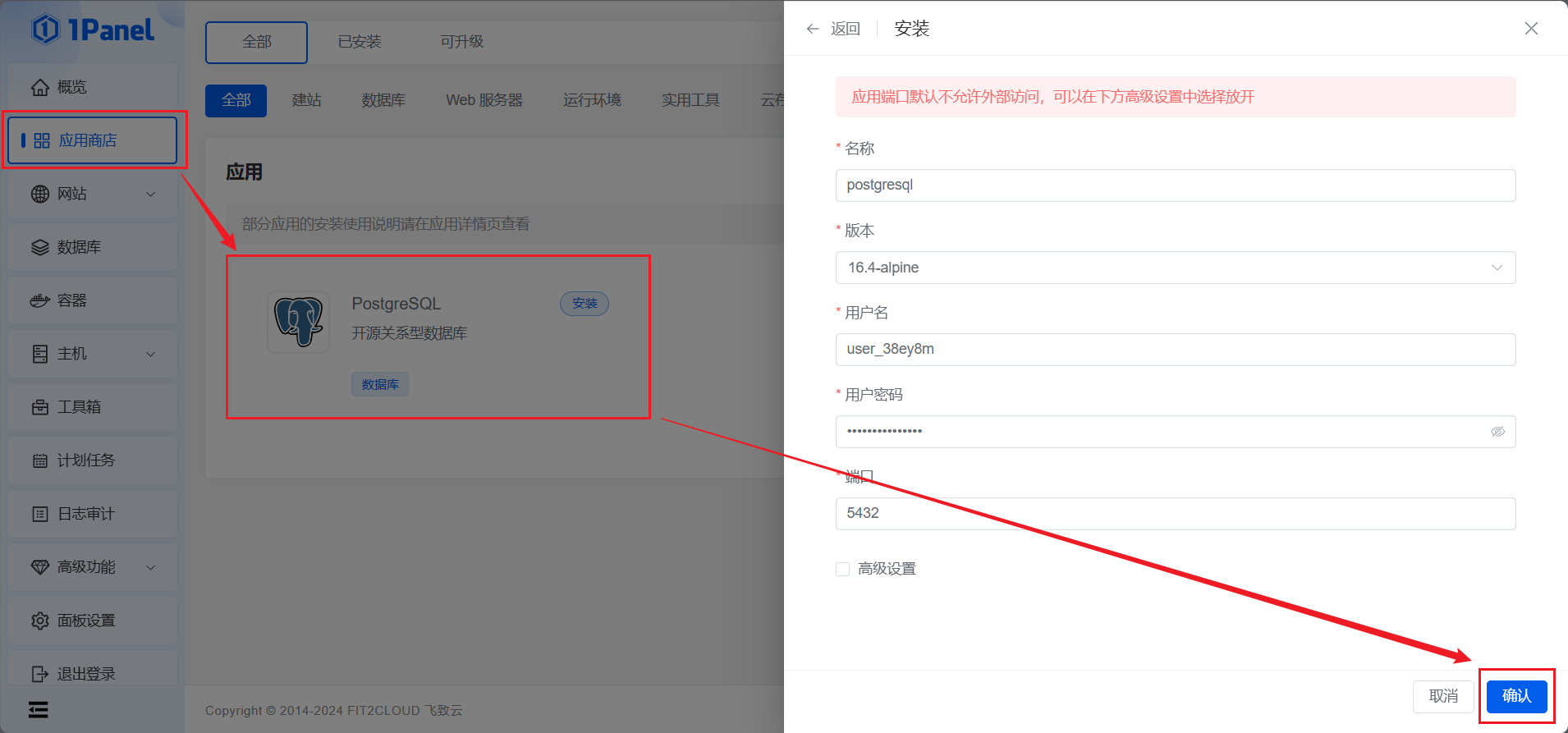Click the 确认 confirm button
The height and width of the screenshot is (733, 1568).
pyautogui.click(x=1516, y=696)
